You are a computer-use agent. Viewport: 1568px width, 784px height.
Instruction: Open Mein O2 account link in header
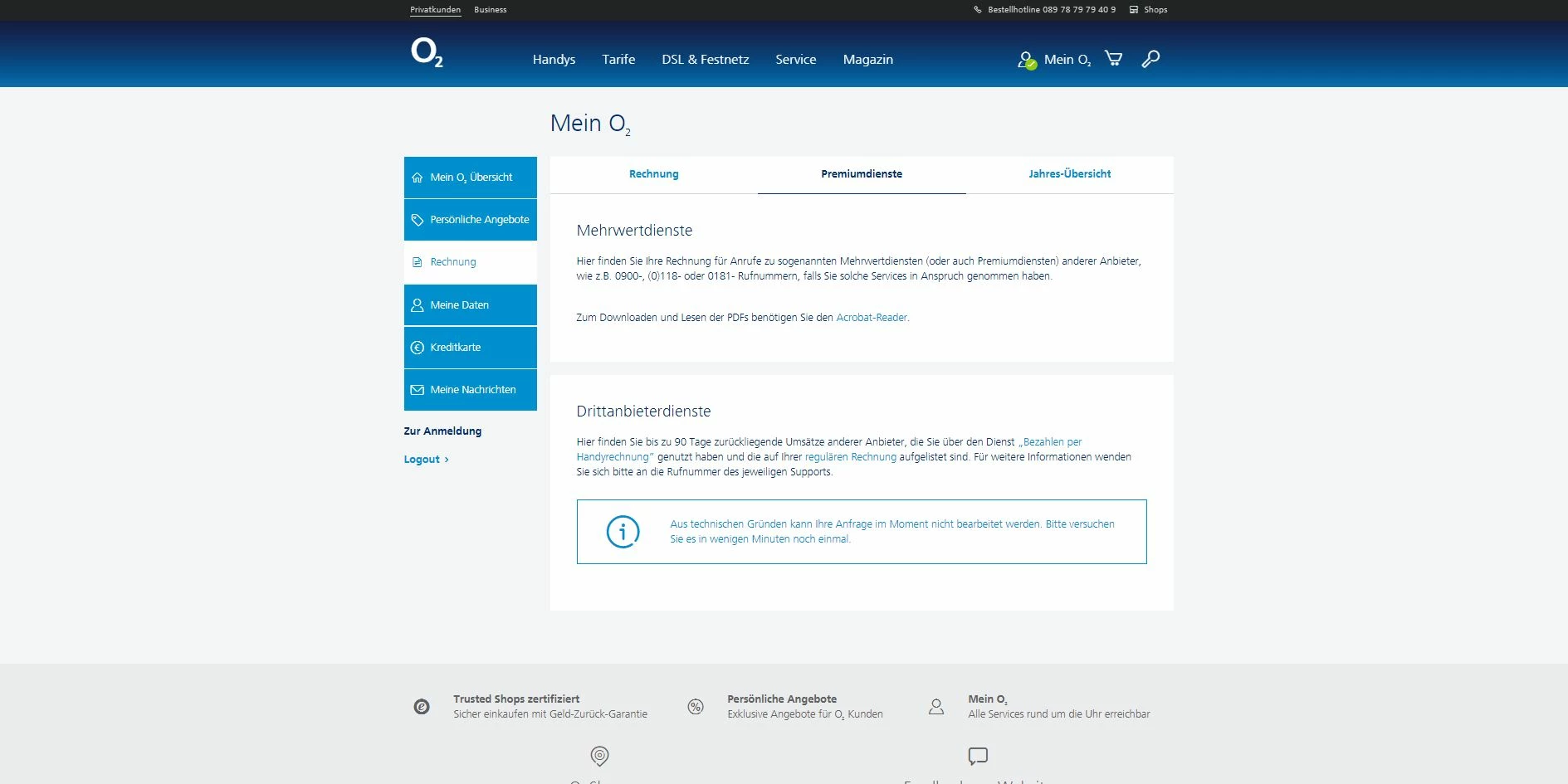click(1067, 60)
